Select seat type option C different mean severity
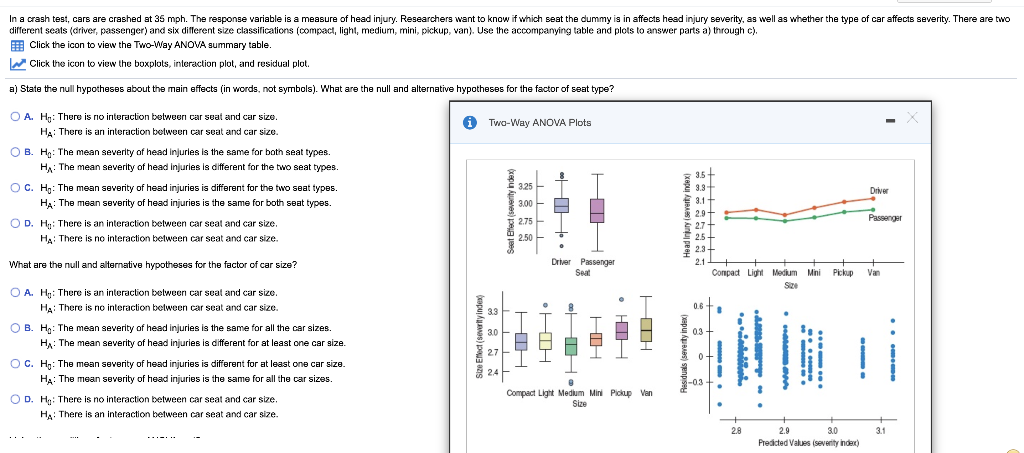The width and height of the screenshot is (1024, 453). click(x=16, y=188)
